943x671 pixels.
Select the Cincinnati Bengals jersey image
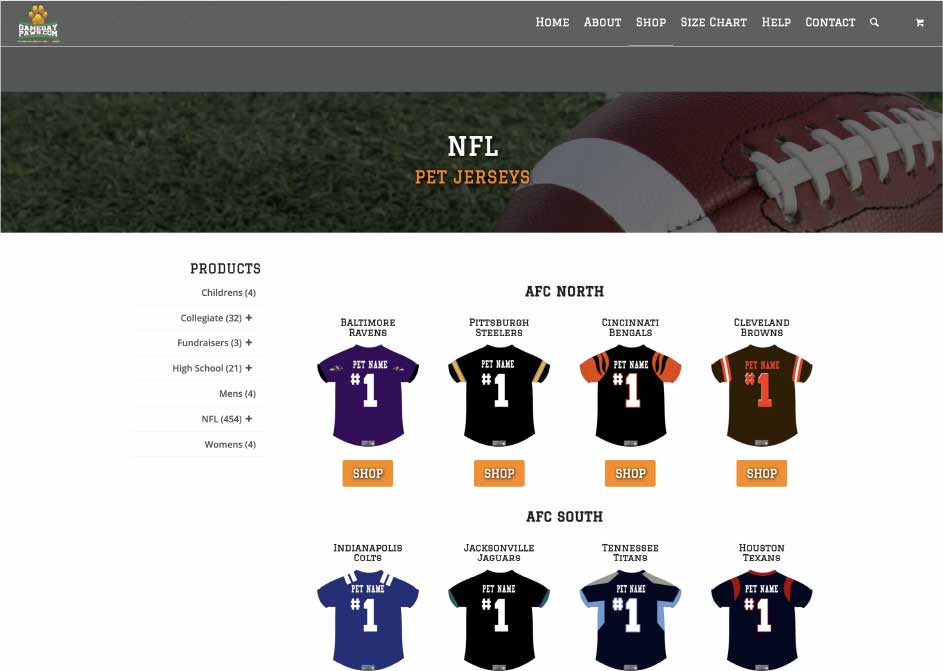630,396
